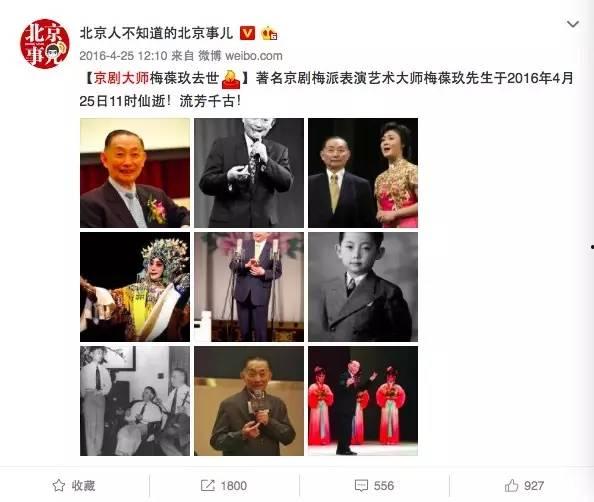Open photo of man beside woman in pink
Viewport: 594px width, 502px height.
(x=363, y=173)
